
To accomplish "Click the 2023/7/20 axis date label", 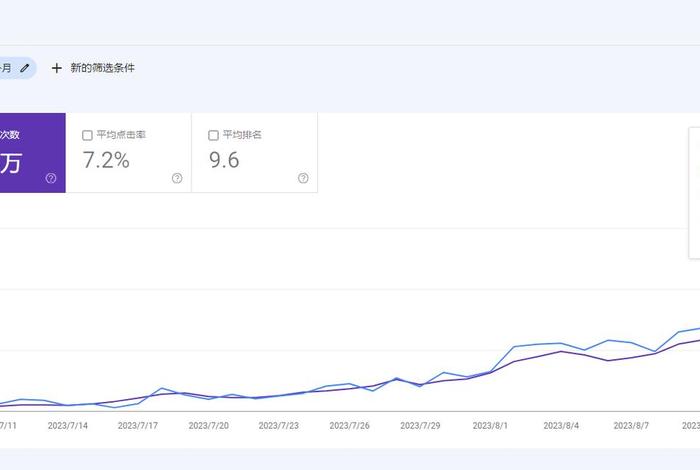I will 208,426.
